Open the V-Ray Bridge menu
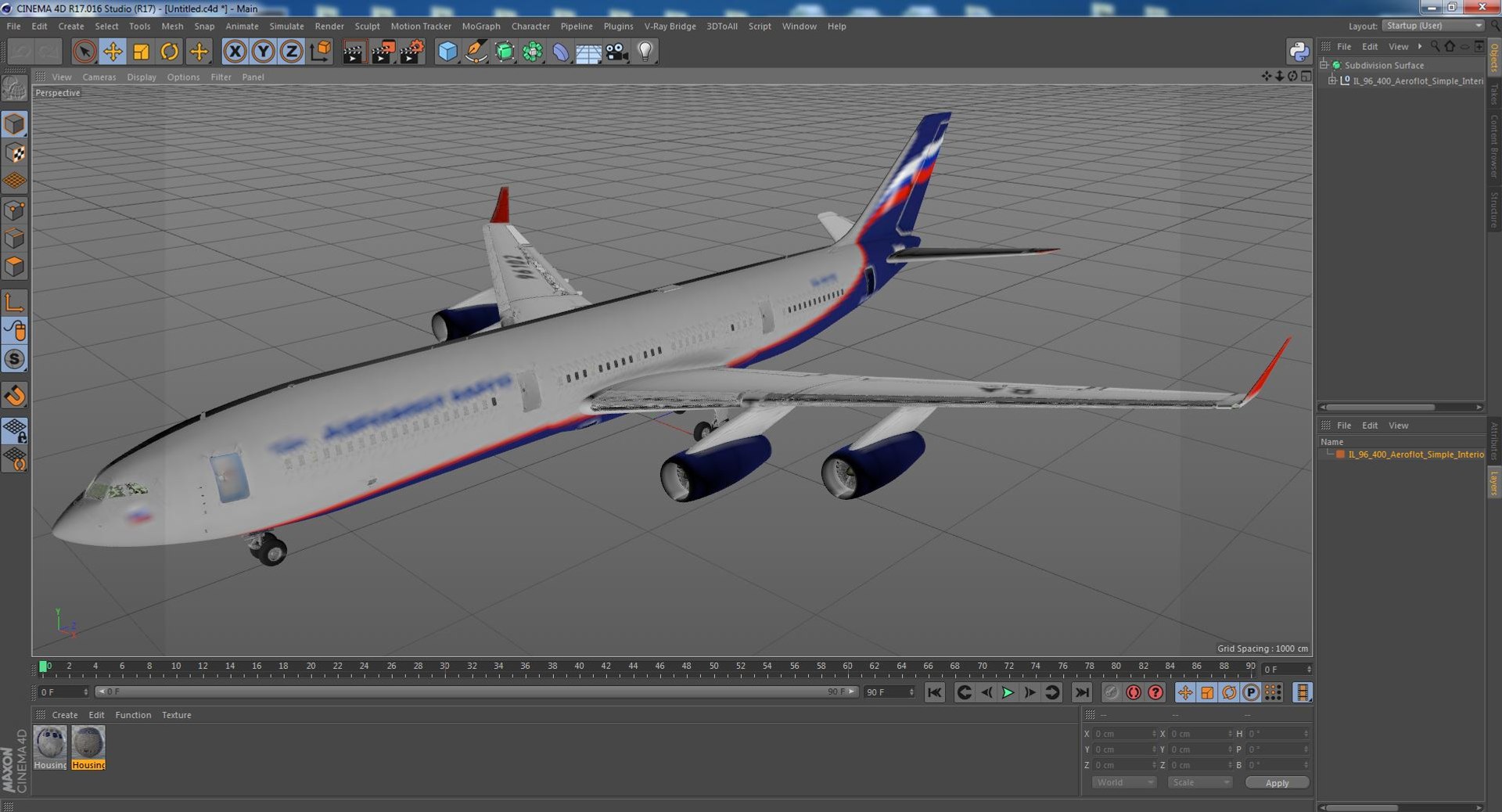 tap(670, 26)
